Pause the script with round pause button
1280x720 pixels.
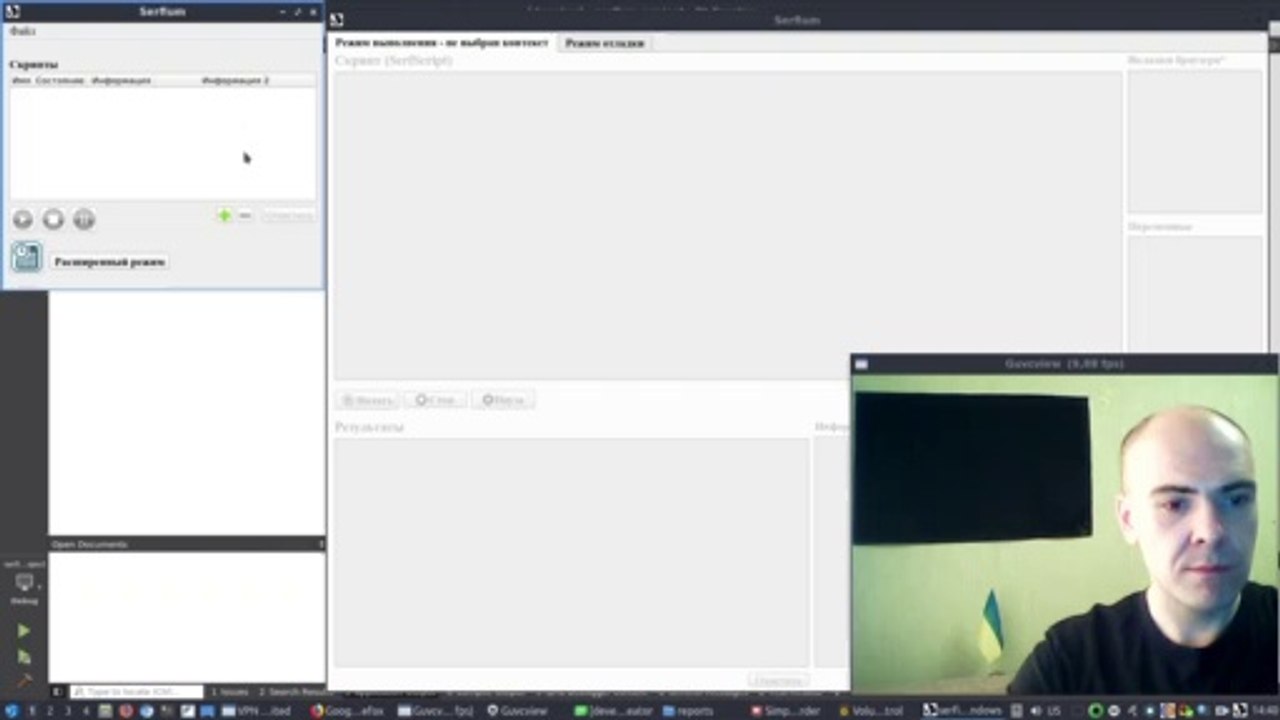[x=84, y=219]
